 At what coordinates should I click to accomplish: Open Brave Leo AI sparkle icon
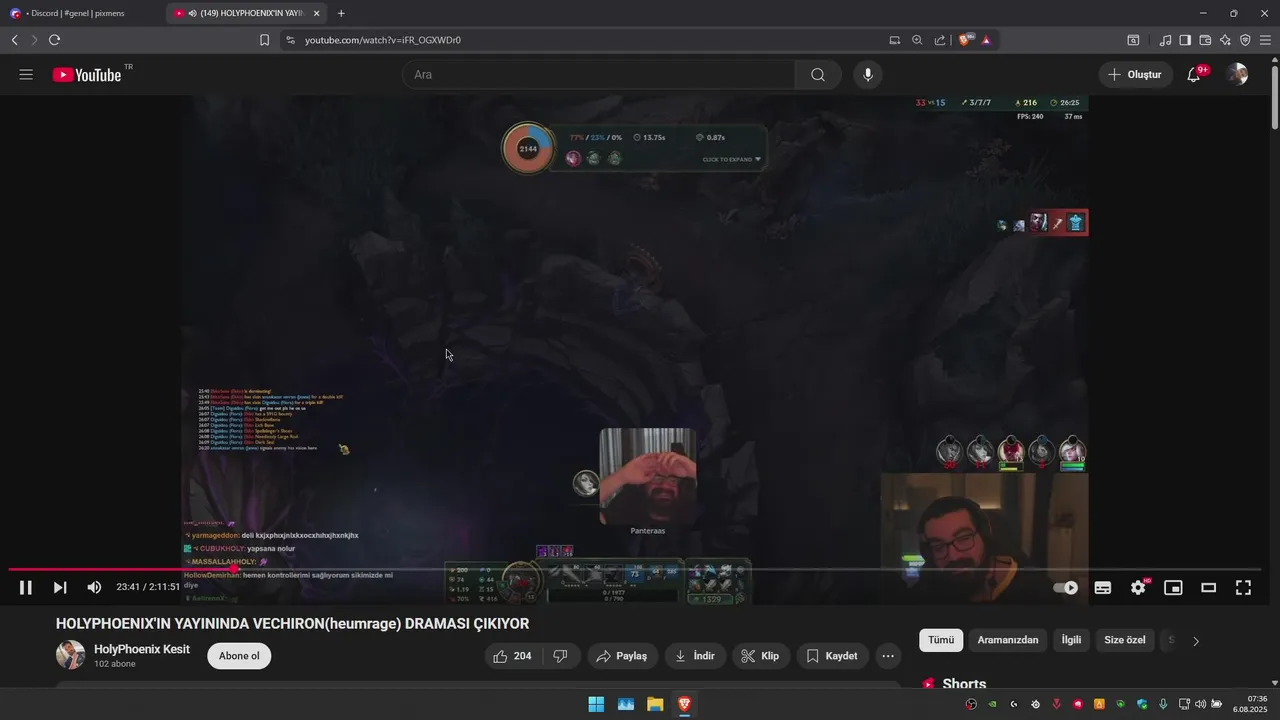pos(1225,40)
